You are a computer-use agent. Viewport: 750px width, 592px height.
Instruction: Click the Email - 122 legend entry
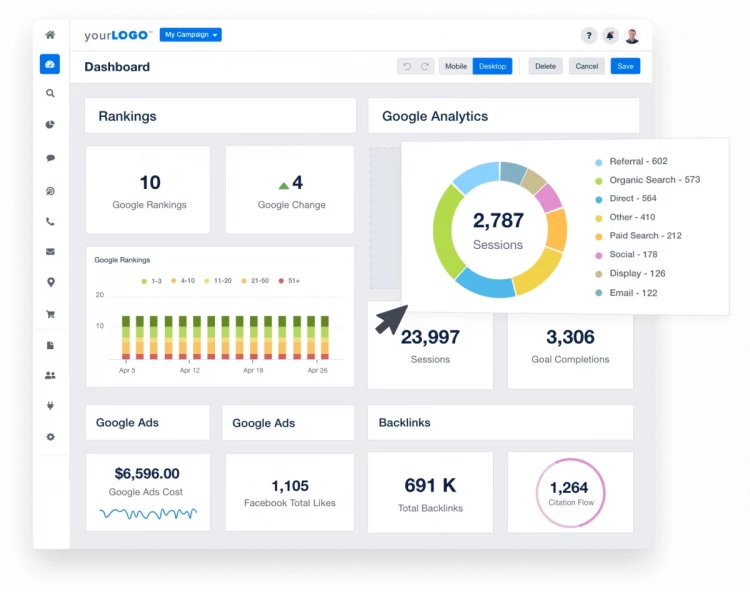(x=626, y=293)
